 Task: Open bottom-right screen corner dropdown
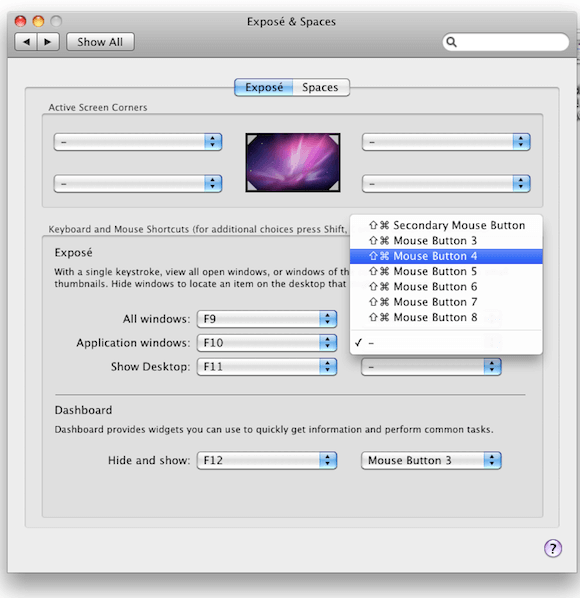(x=446, y=183)
